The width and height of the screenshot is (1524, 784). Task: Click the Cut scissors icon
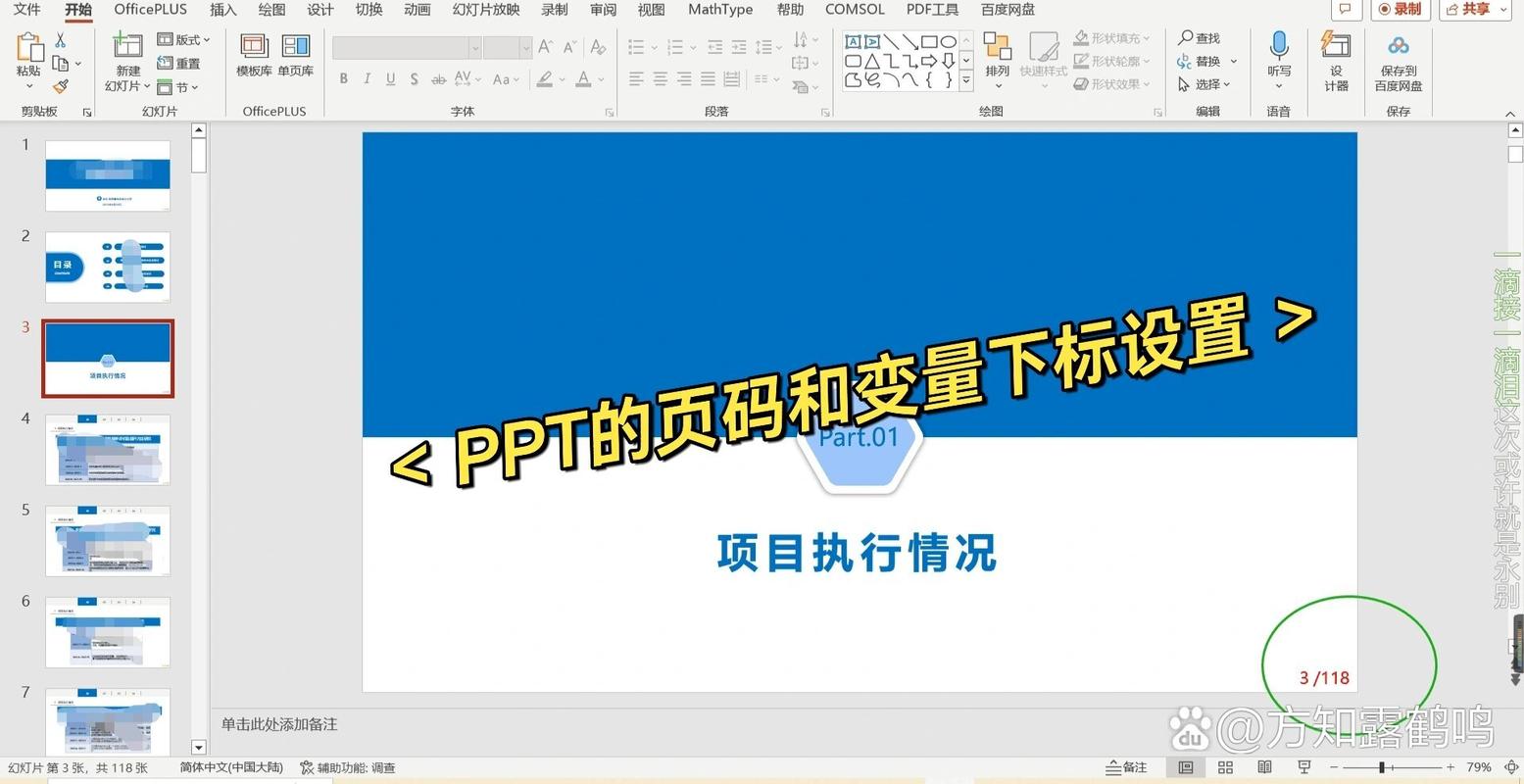[x=61, y=40]
